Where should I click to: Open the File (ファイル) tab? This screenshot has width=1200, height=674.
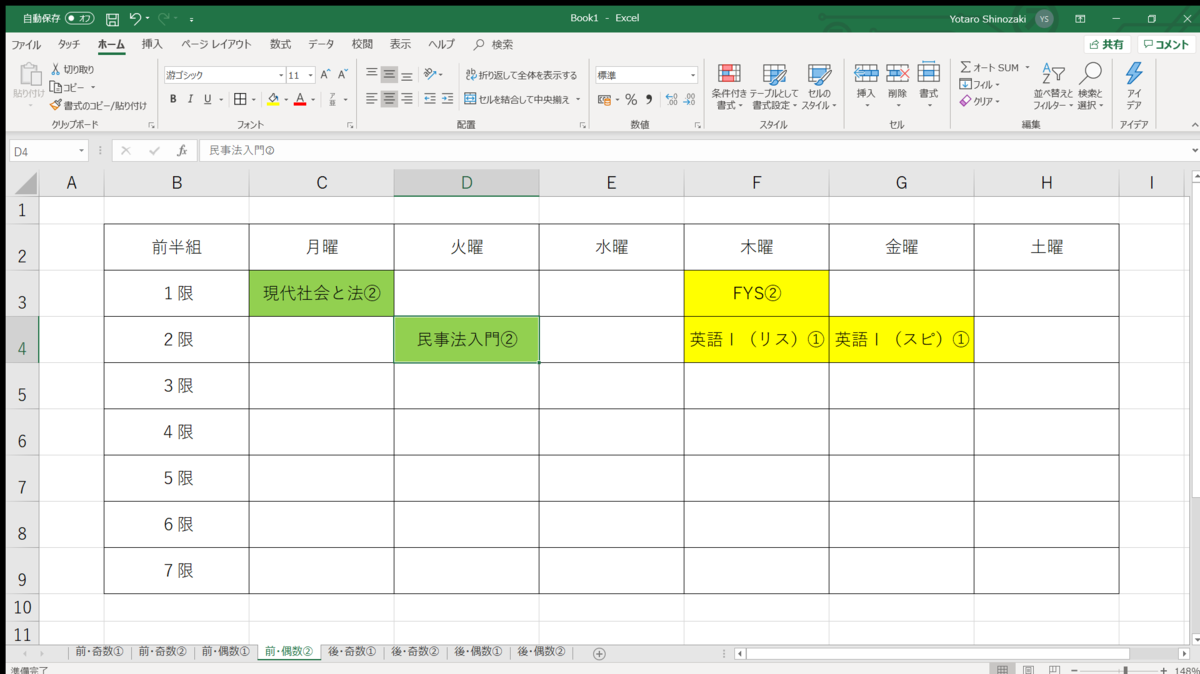click(26, 44)
